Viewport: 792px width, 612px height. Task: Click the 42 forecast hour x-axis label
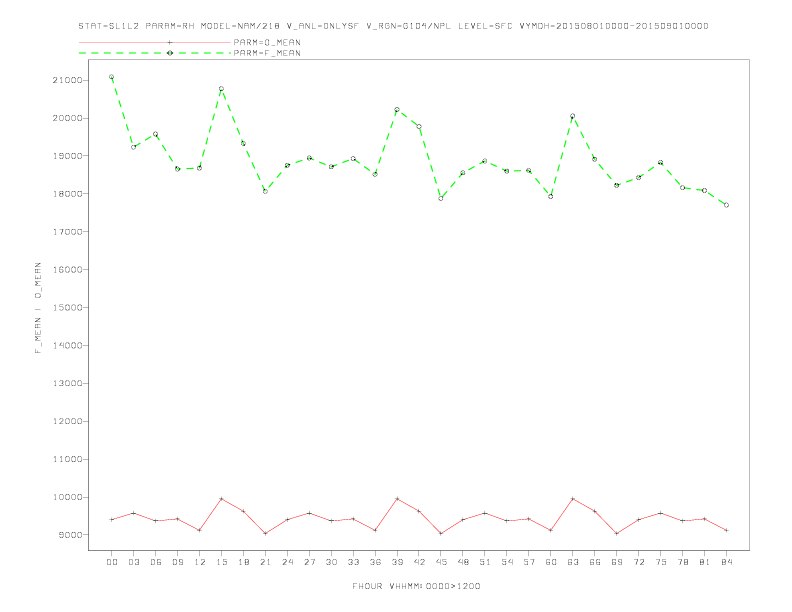pyautogui.click(x=419, y=562)
